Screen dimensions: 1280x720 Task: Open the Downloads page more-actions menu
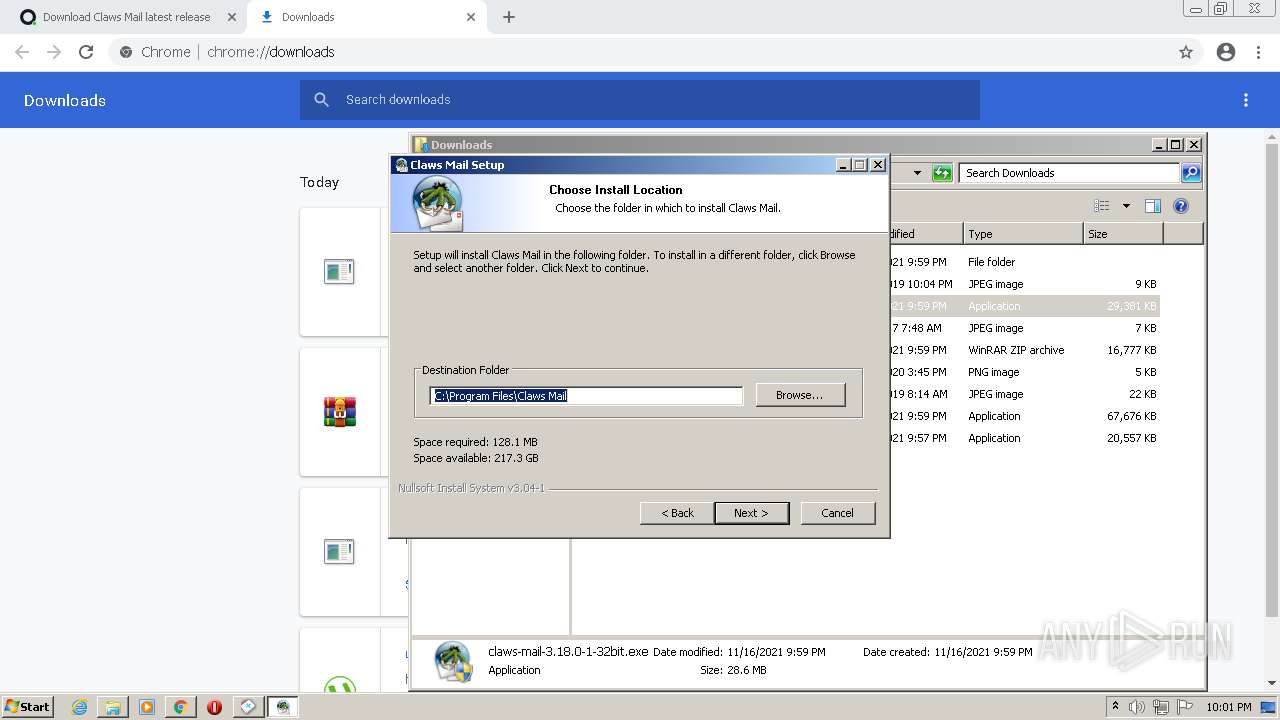[x=1246, y=100]
